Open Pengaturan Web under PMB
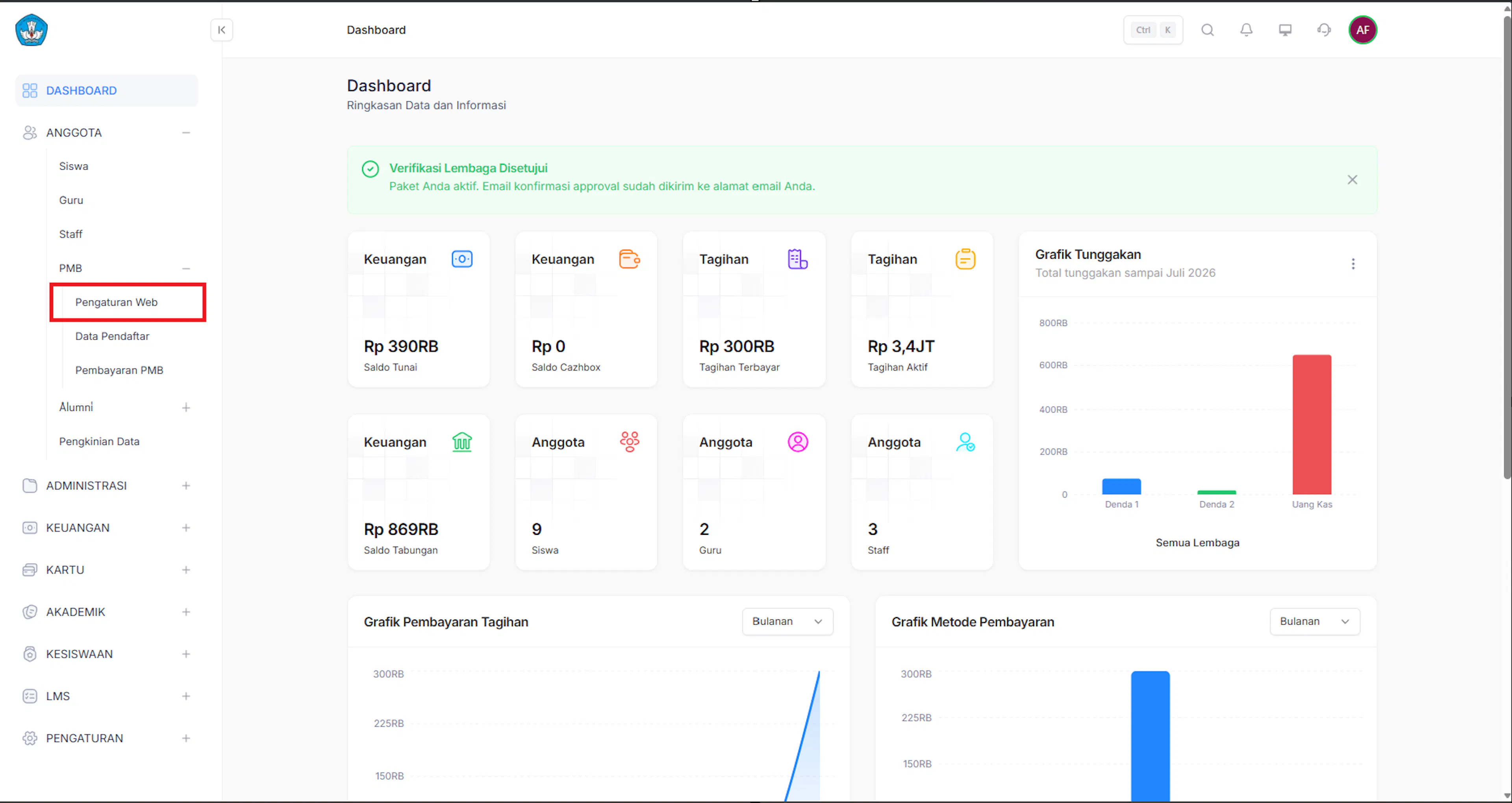This screenshot has width=1512, height=803. tap(116, 302)
